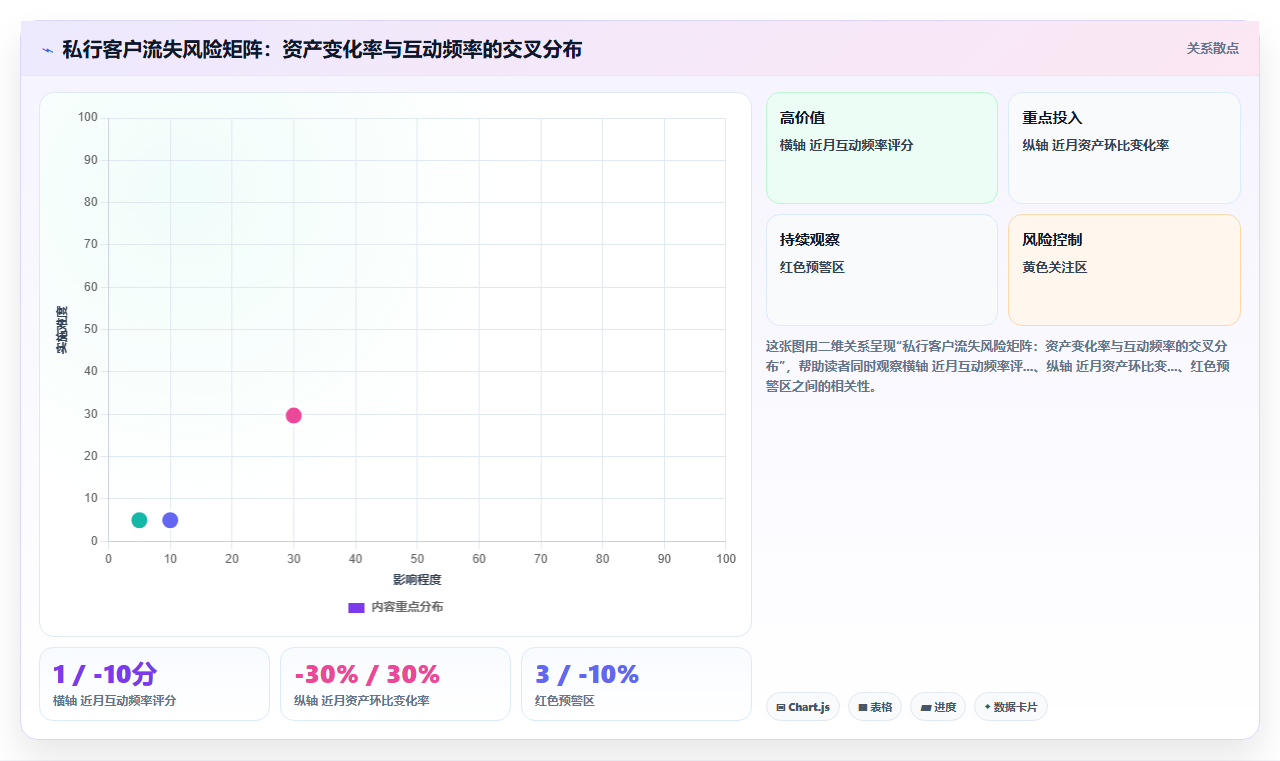Viewport: 1280px width, 761px height.
Task: Click the 关系散点 label at top right
Action: (x=1213, y=48)
